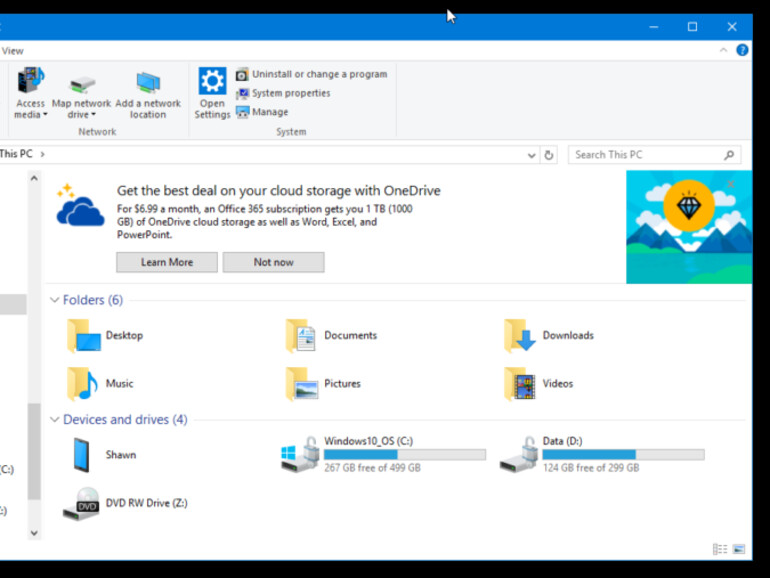Refresh the This PC view

(x=549, y=155)
